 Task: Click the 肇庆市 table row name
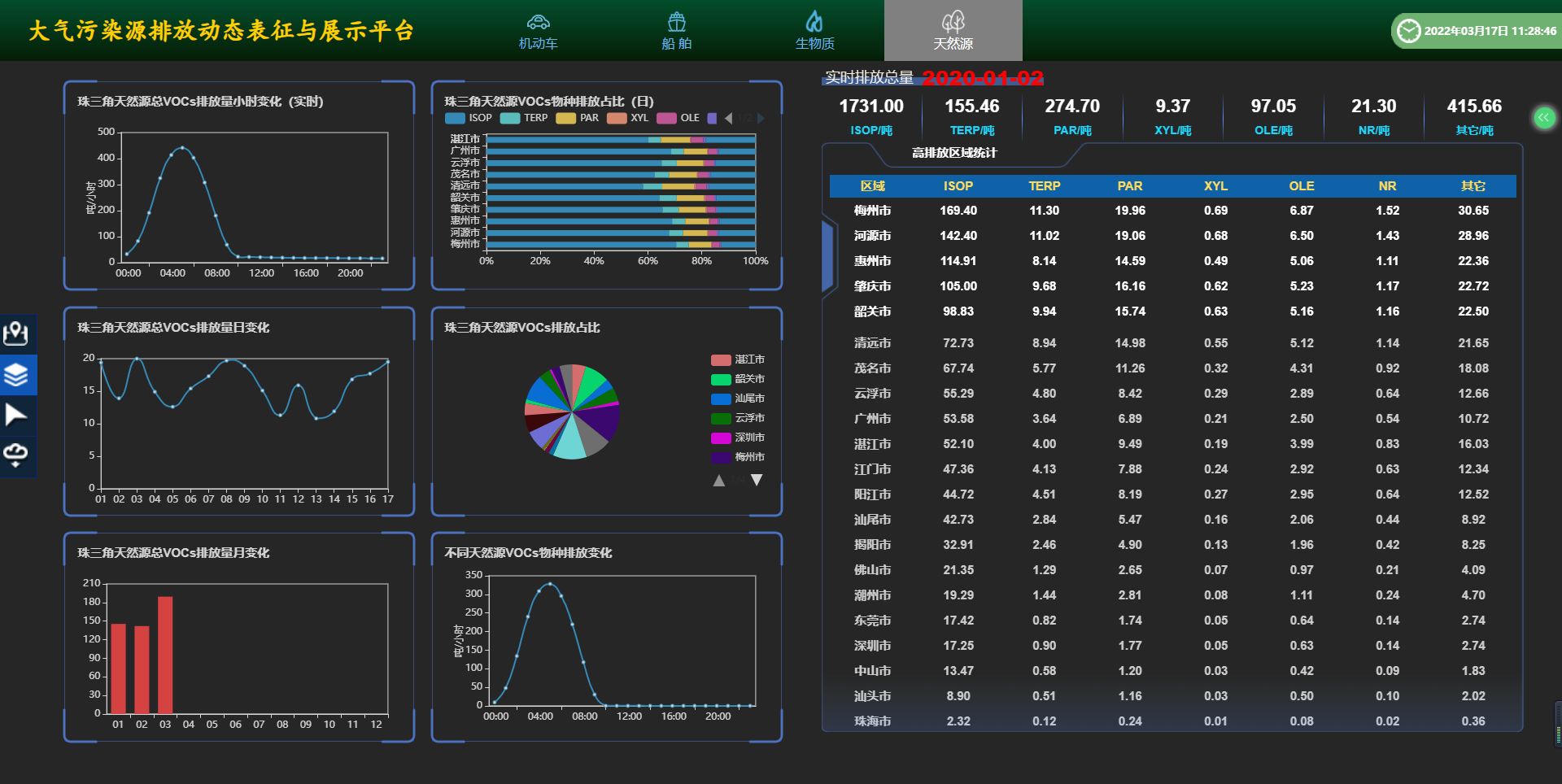[873, 286]
